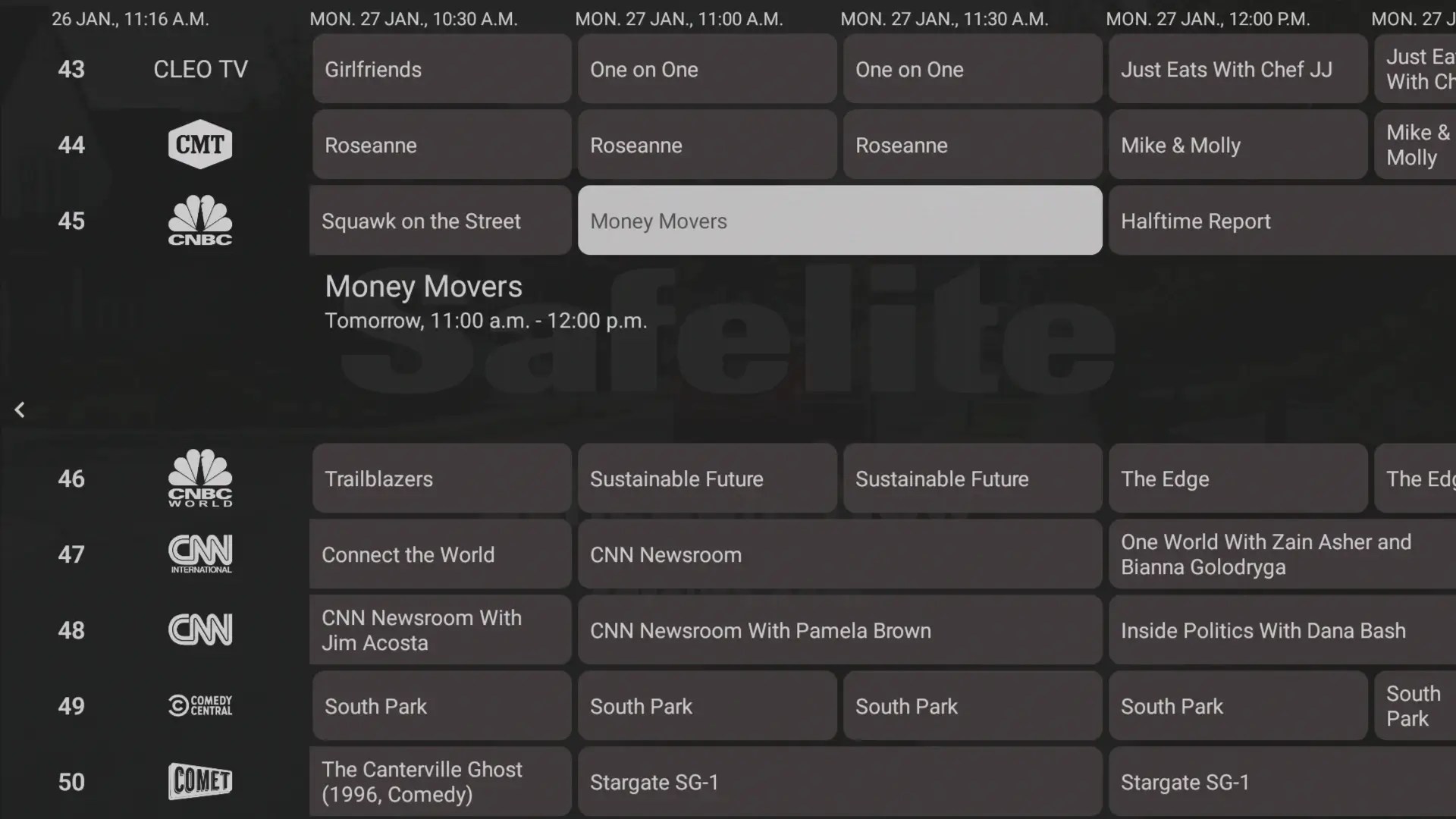Open Stargate SG-1 at 12:00 P.M.
This screenshot has height=819, width=1456.
1282,782
